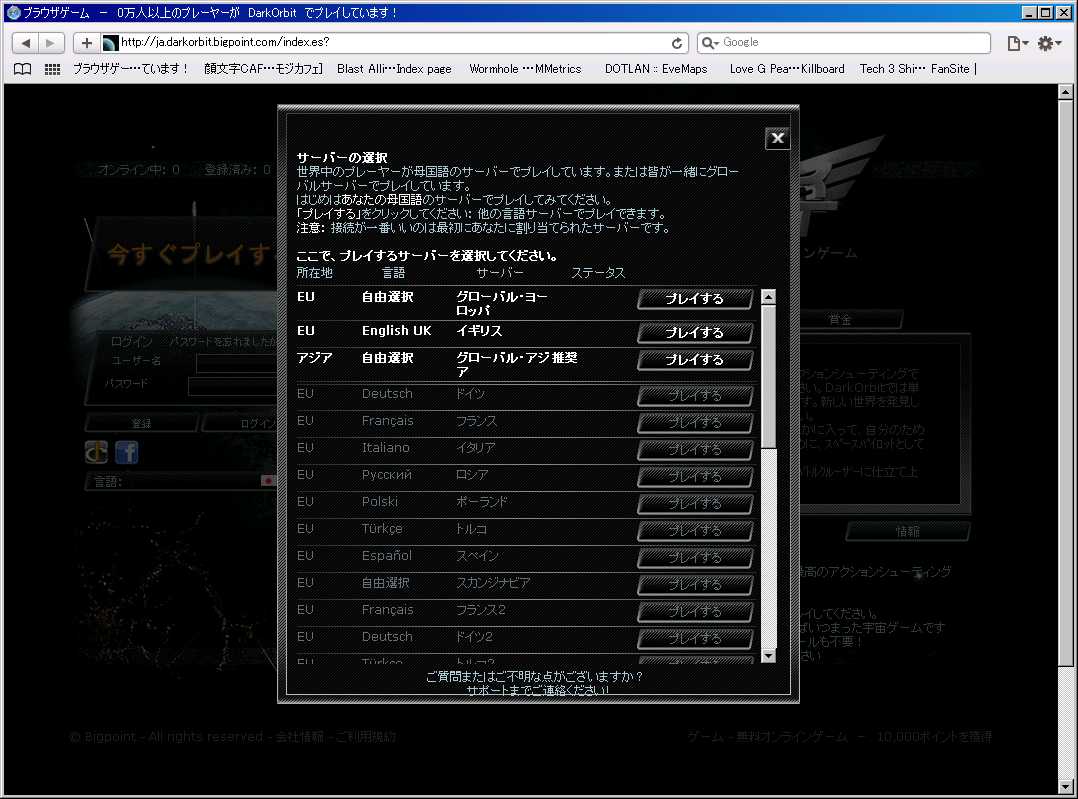Click the background 言語 language selector

point(181,481)
